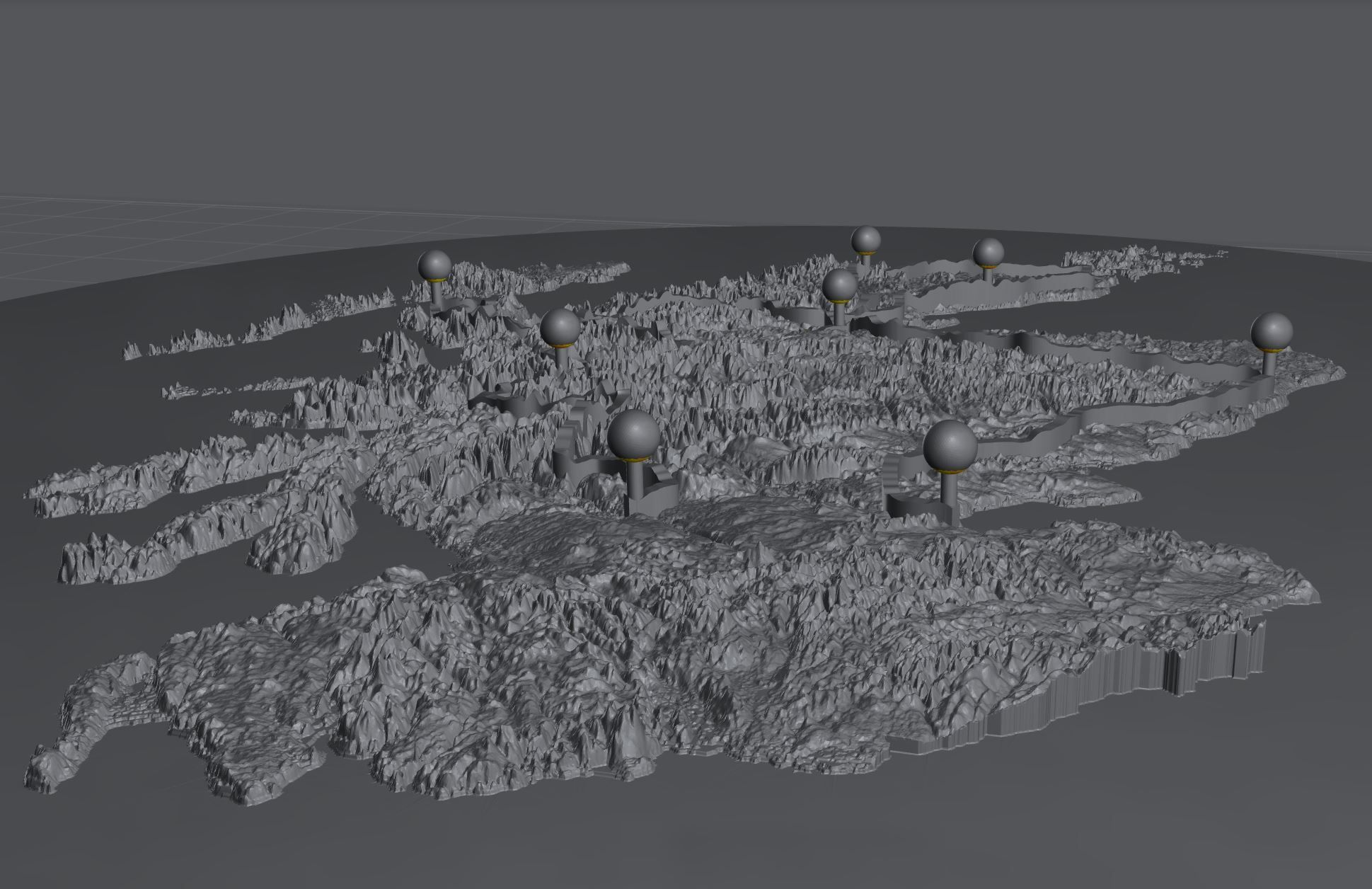Click the stem of the far-right sphere pin
This screenshot has height=889, width=1372.
pyautogui.click(x=1270, y=362)
